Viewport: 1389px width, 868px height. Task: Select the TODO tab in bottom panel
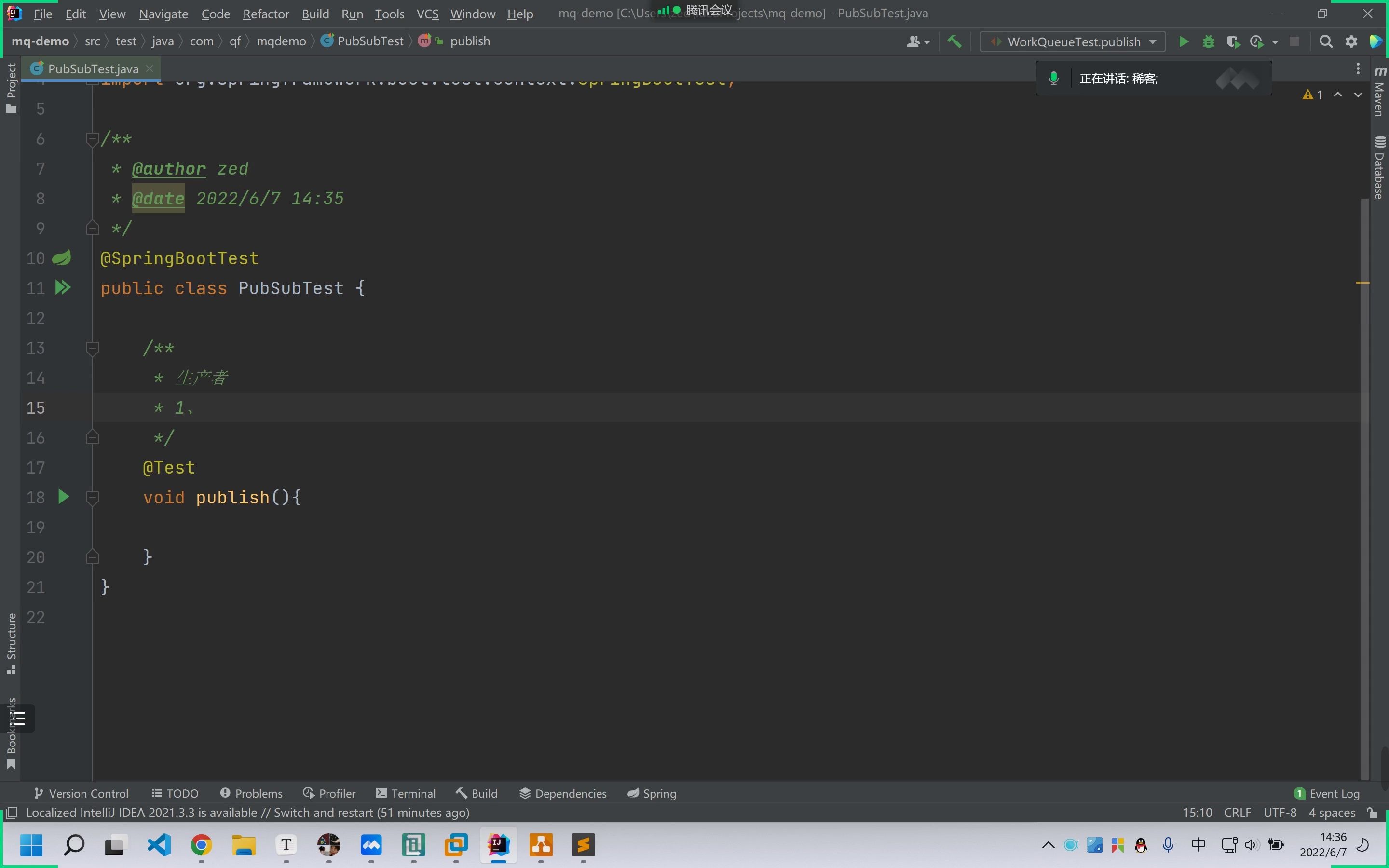[x=180, y=793]
